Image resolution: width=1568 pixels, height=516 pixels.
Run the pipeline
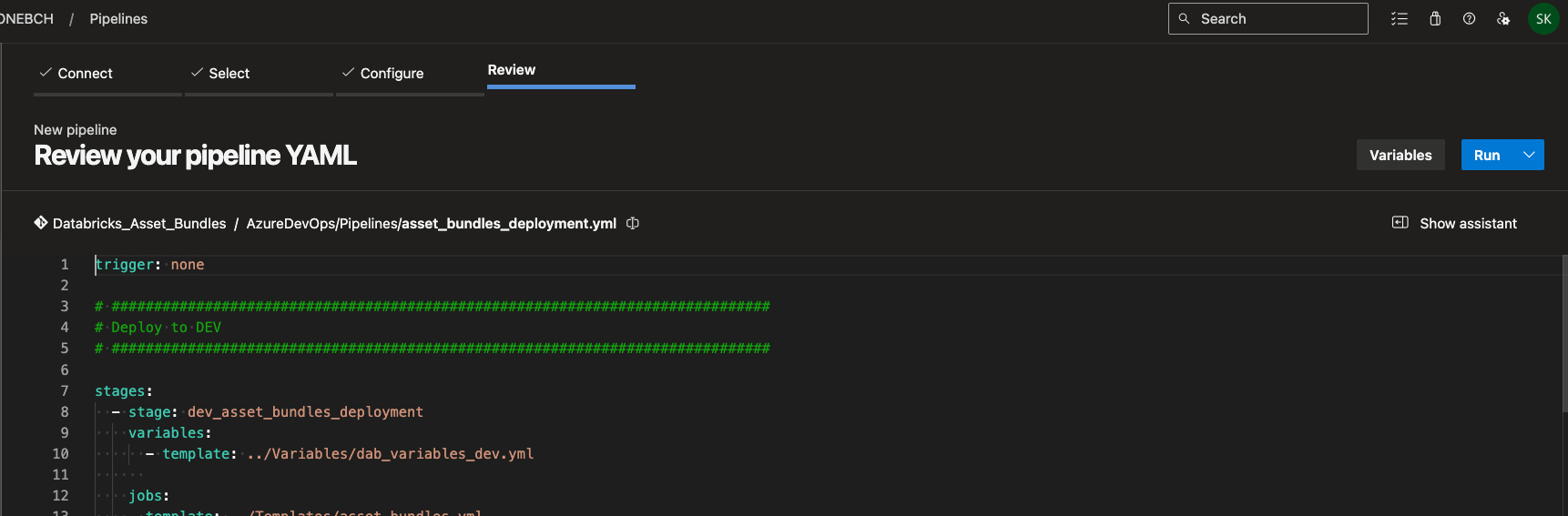point(1486,156)
